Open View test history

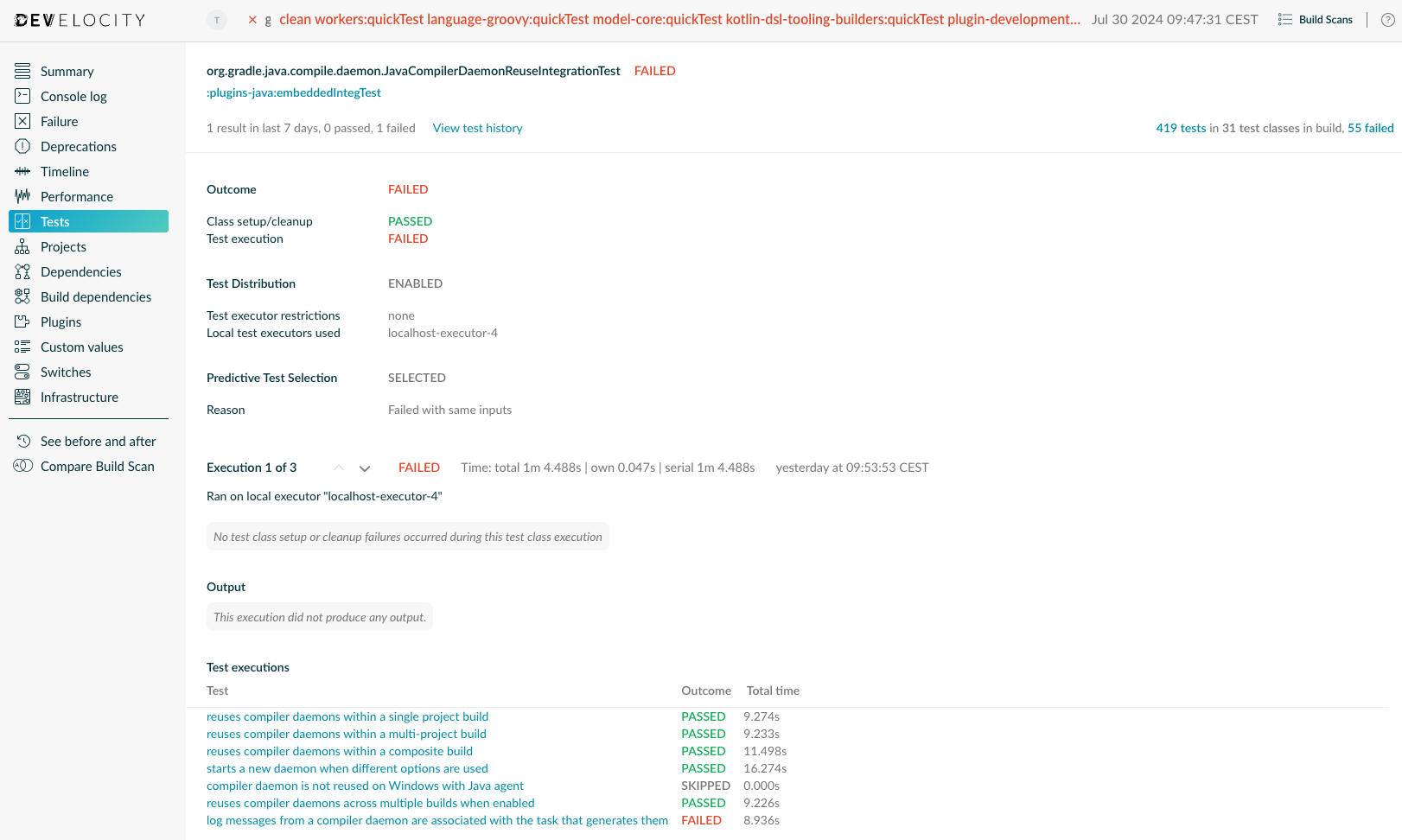[477, 127]
